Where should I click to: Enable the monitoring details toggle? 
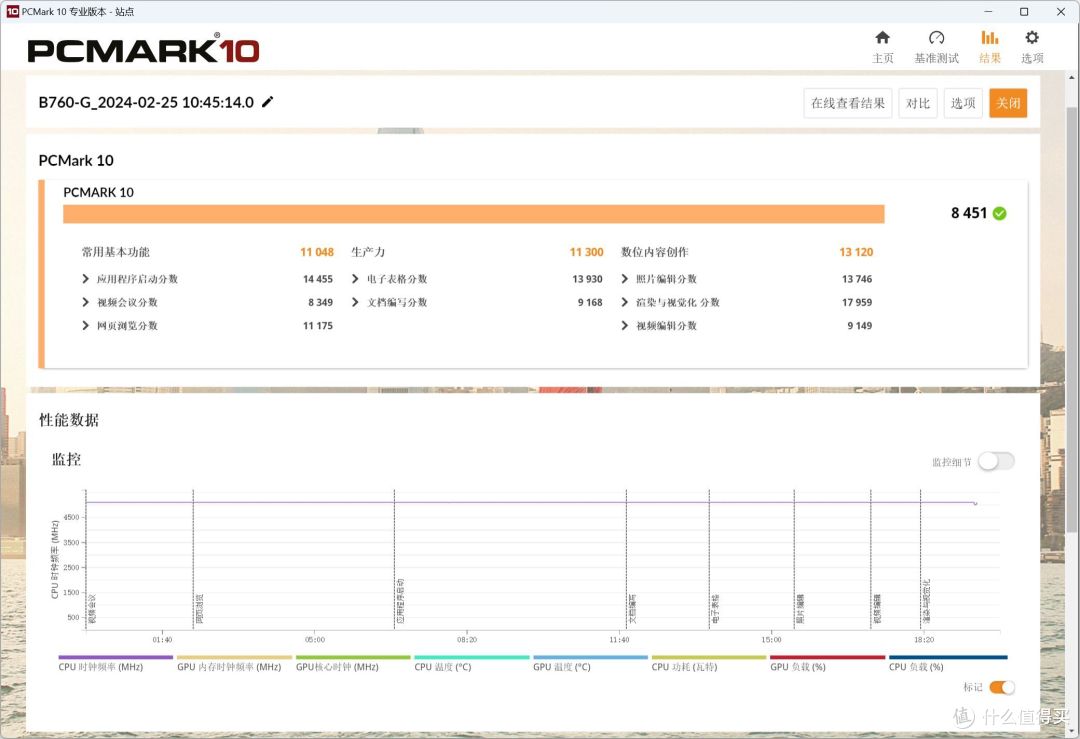[995, 461]
